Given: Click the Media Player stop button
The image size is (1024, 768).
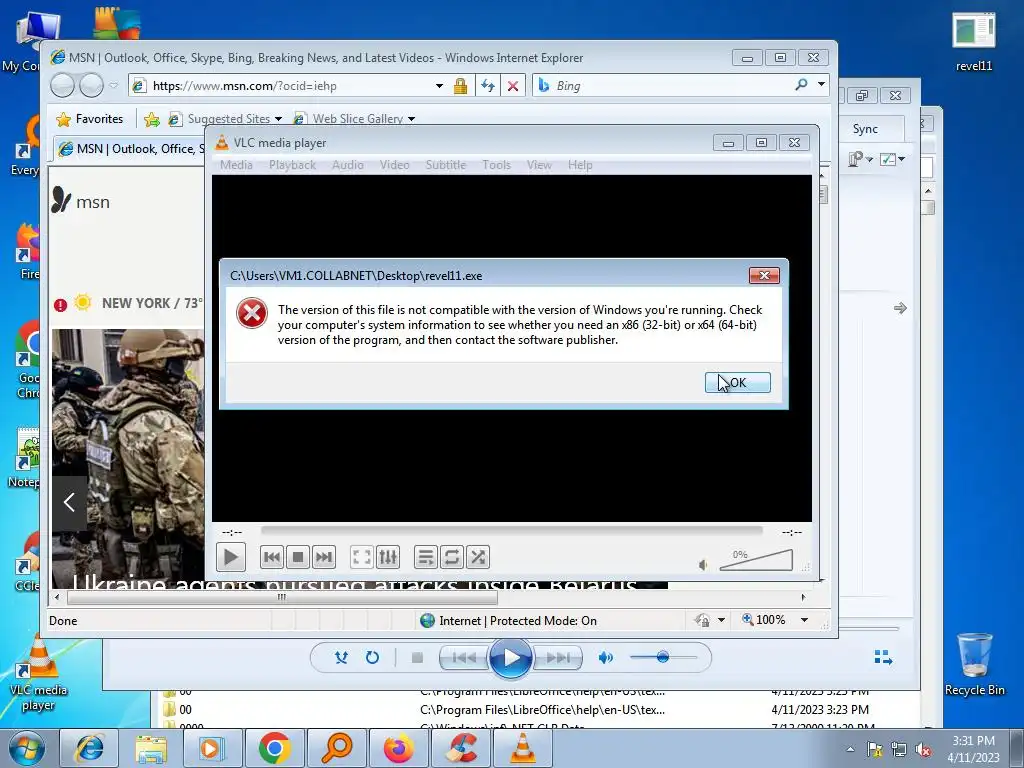Looking at the screenshot, I should 417,658.
